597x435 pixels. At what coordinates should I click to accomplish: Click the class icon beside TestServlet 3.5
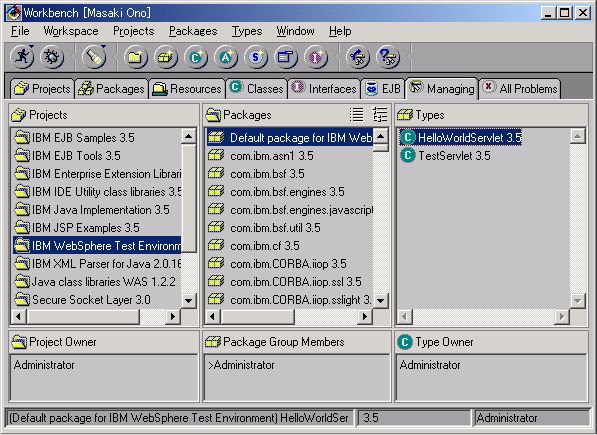pos(408,155)
